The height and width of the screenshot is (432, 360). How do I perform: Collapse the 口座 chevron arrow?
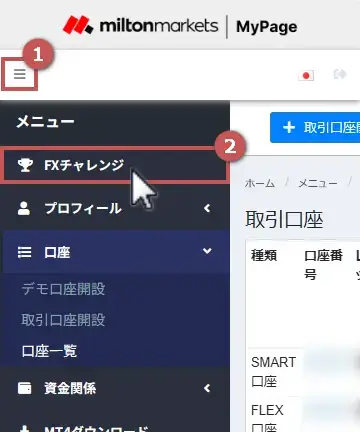click(207, 251)
